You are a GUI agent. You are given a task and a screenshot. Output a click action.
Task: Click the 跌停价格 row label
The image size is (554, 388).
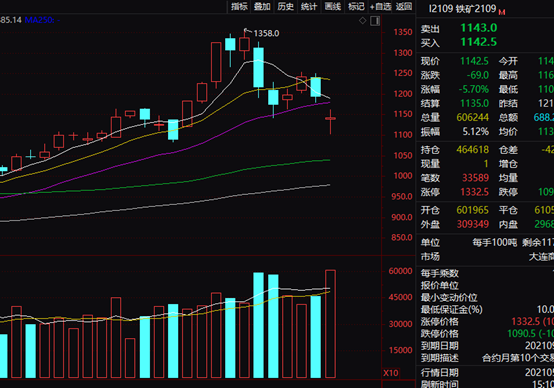[440, 334]
